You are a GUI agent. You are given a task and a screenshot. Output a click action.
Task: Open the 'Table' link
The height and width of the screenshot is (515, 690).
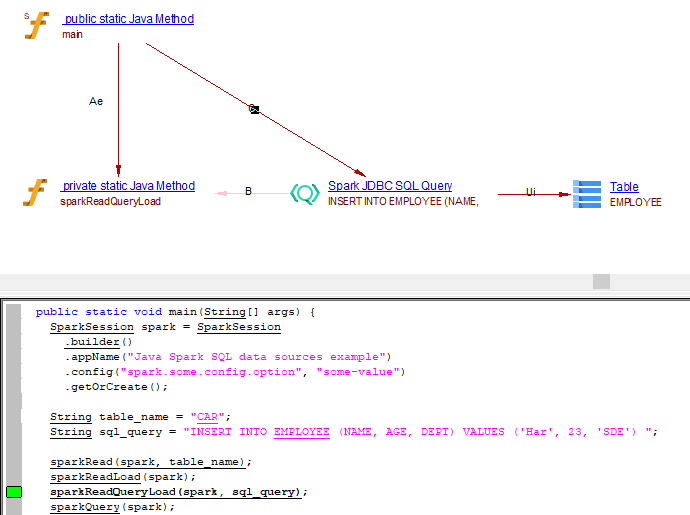tap(624, 186)
